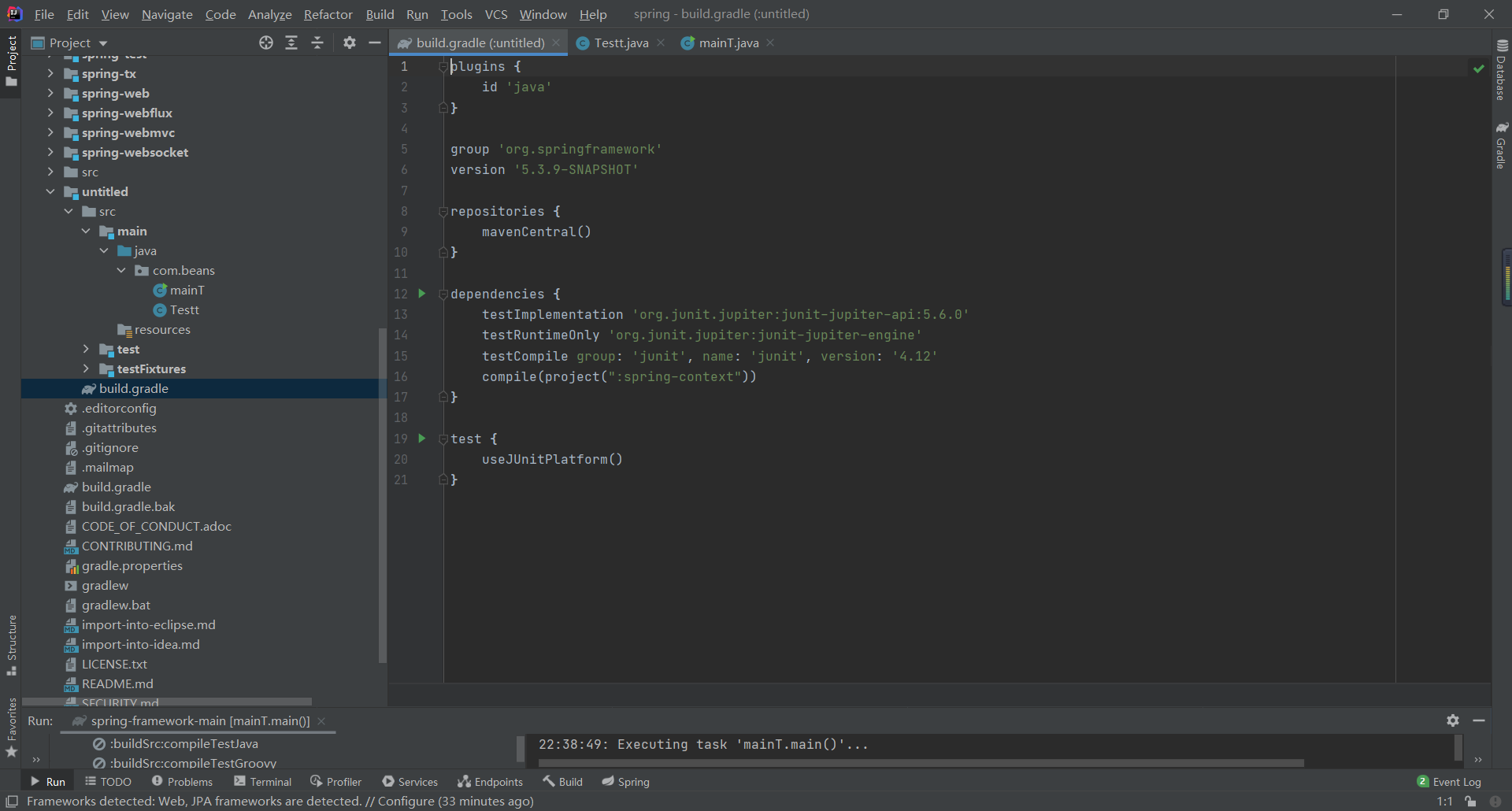Viewport: 1512px width, 811px height.
Task: Collapse the com.beans package
Action: tap(121, 270)
